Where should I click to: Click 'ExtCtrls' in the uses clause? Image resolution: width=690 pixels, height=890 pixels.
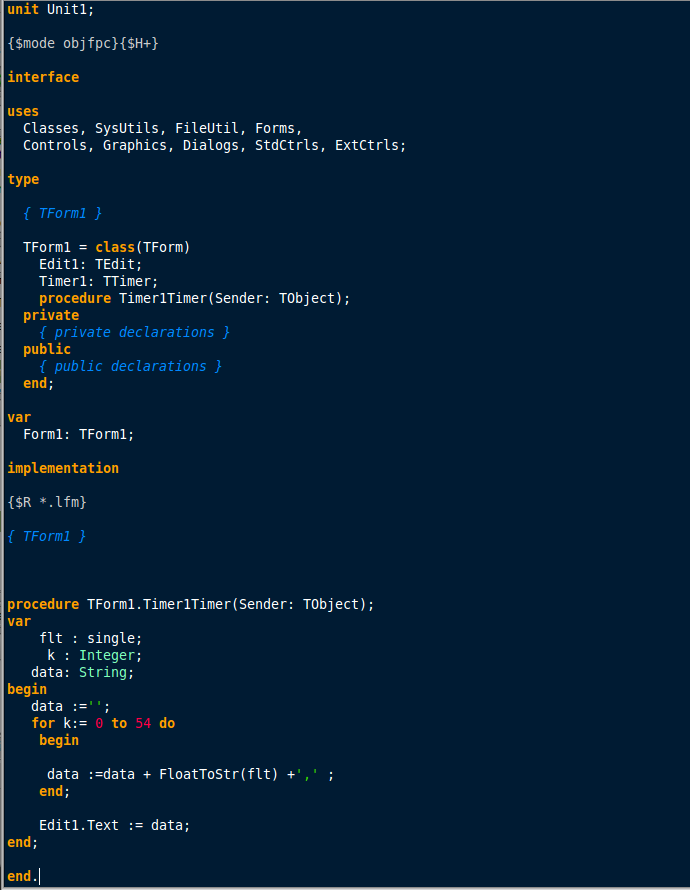[367, 145]
